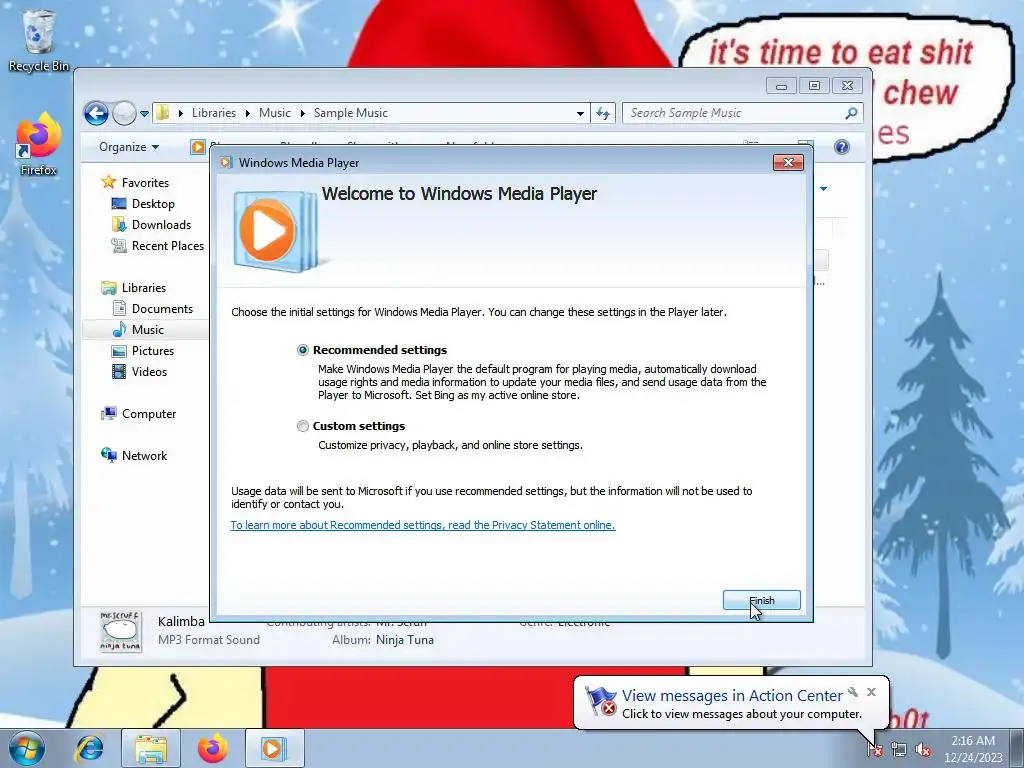This screenshot has height=768, width=1024.
Task: Open the Videos library
Action: pos(149,372)
